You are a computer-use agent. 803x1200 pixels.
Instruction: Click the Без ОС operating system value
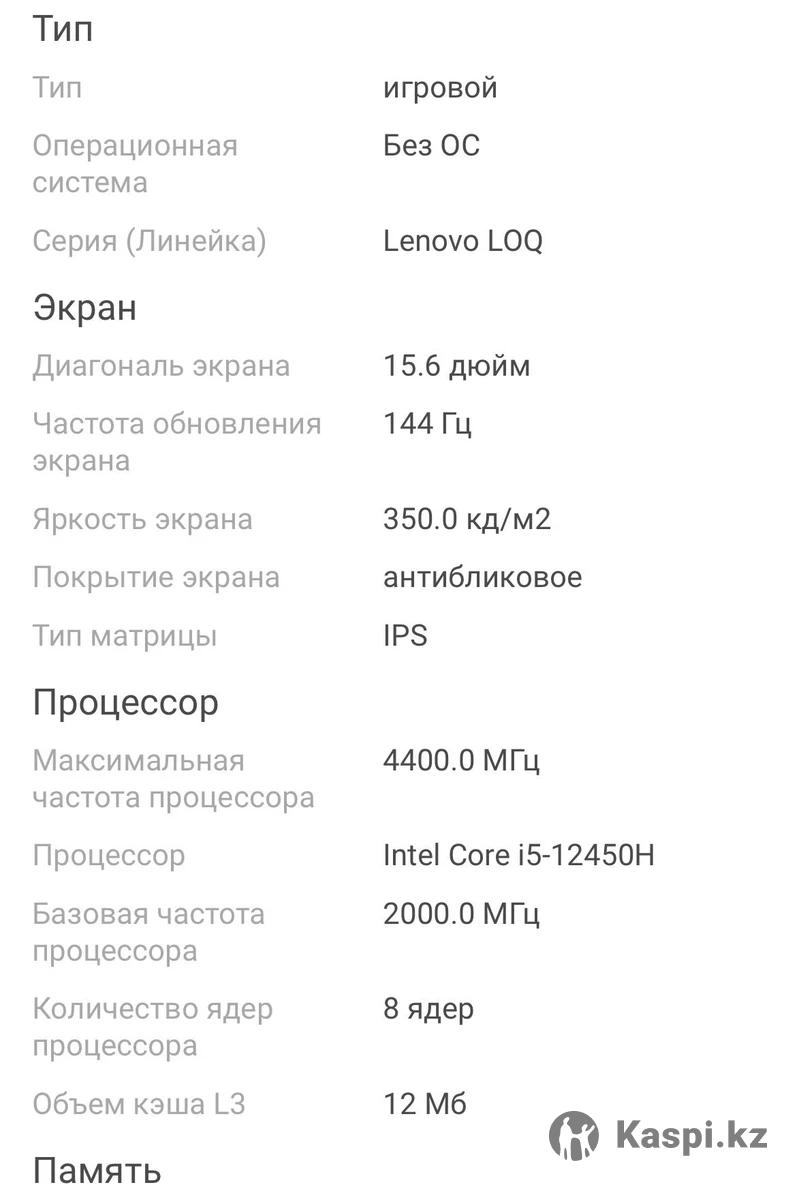[x=432, y=146]
